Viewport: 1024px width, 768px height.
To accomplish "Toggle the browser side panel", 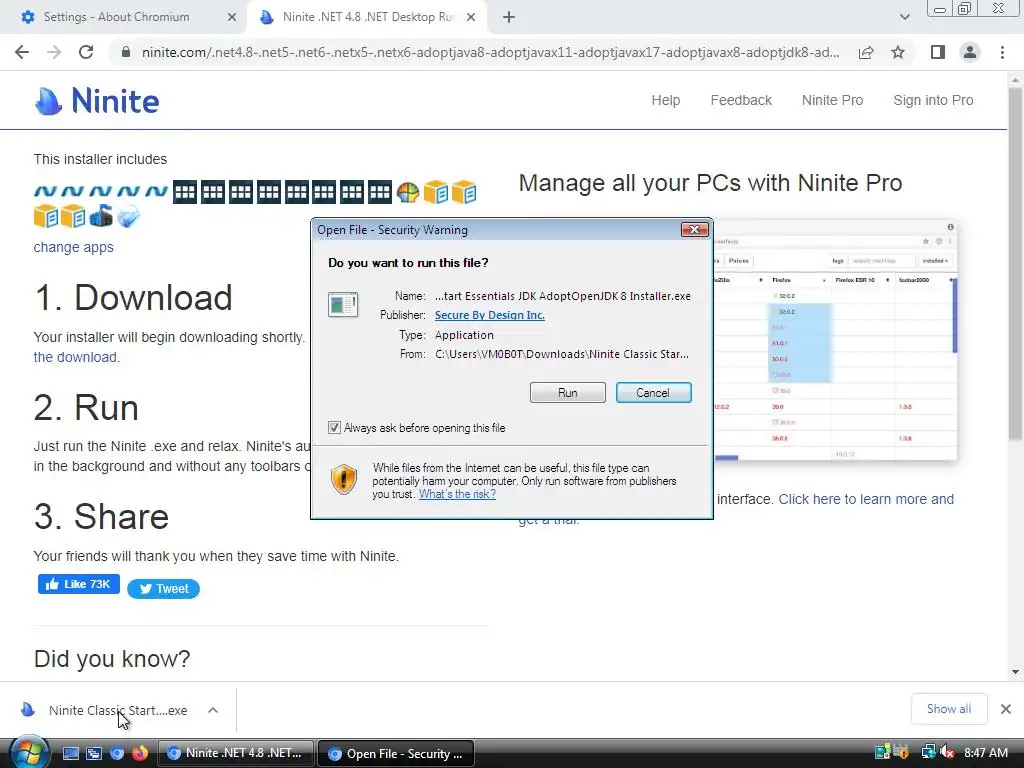I will (938, 52).
